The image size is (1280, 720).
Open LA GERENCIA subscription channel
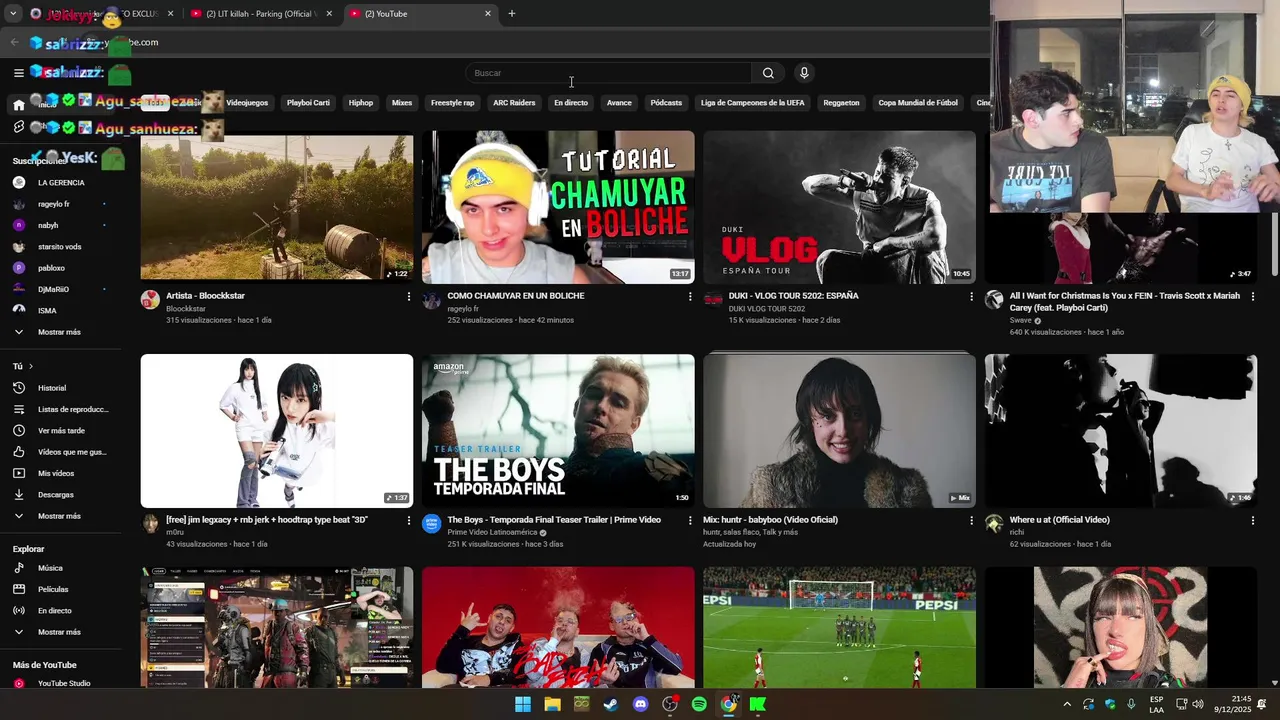60,183
